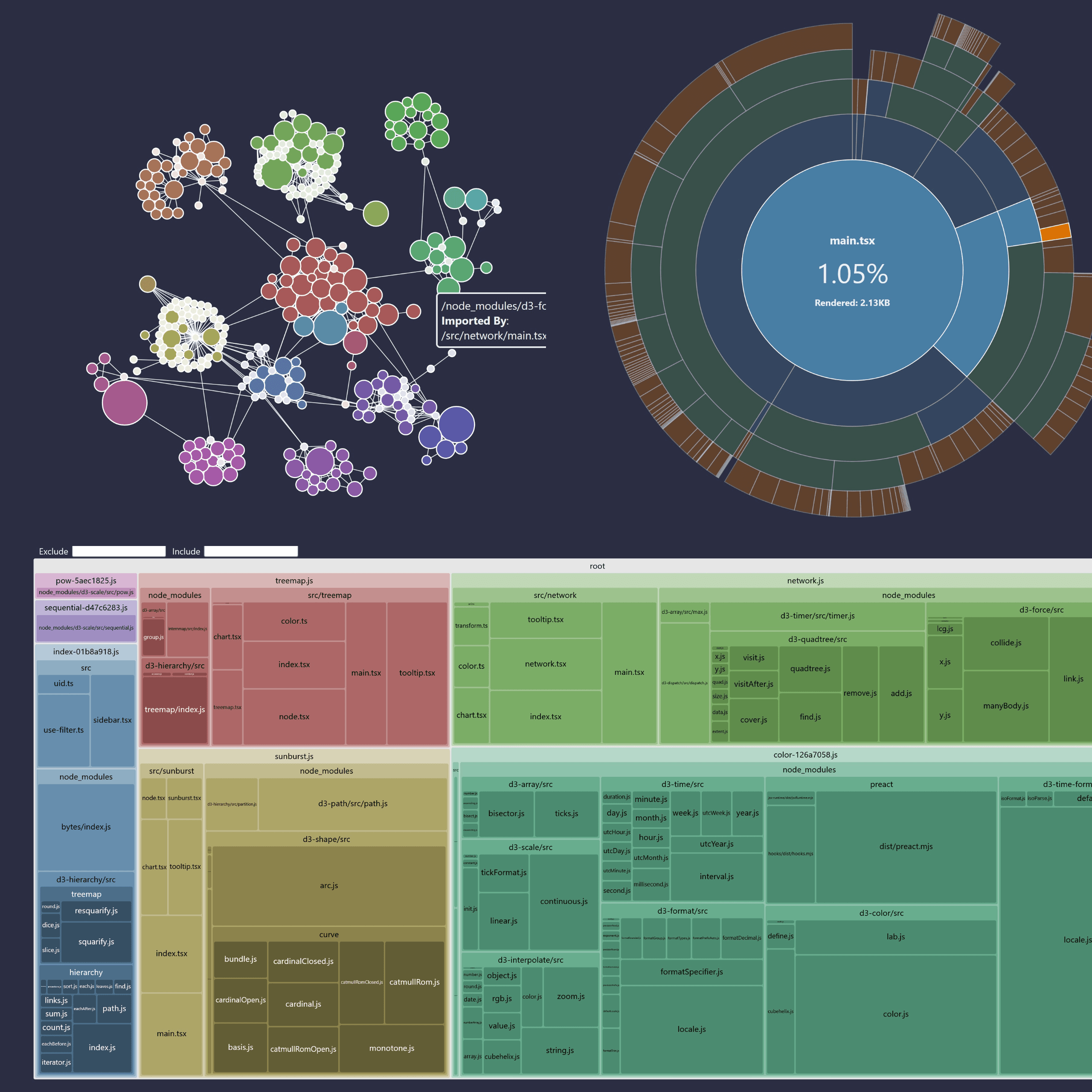Select the treemap.js group header
This screenshot has height=1092, width=1092.
294,581
